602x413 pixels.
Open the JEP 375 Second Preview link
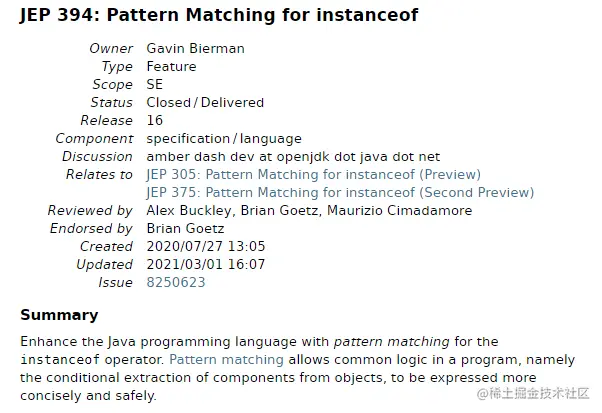click(x=340, y=193)
